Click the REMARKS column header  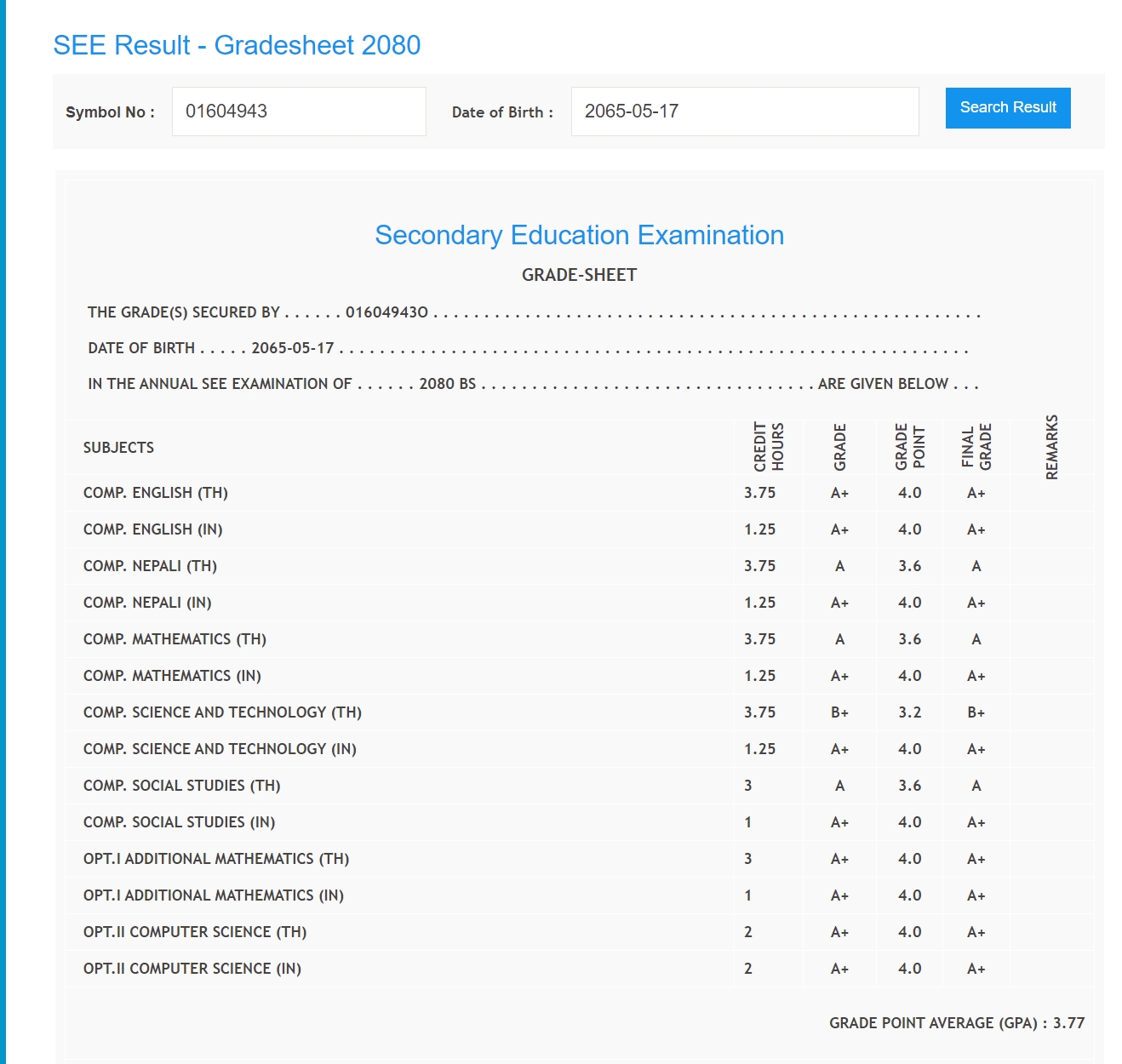coord(1051,447)
